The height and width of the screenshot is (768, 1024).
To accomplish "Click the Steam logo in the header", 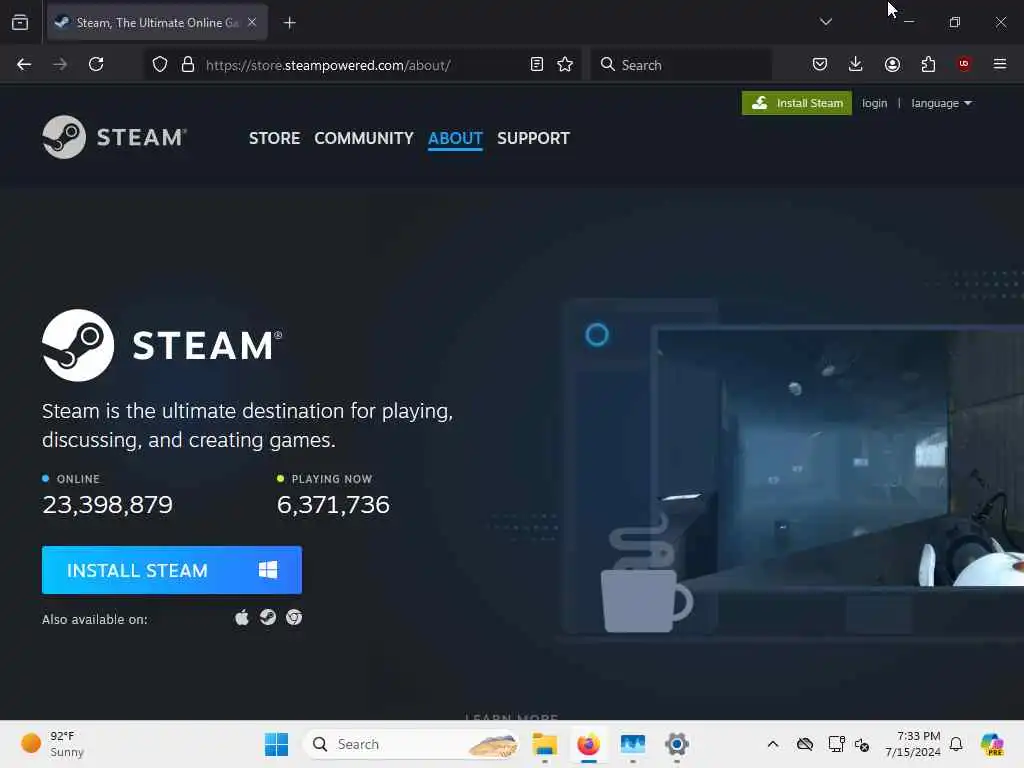I will click(115, 137).
